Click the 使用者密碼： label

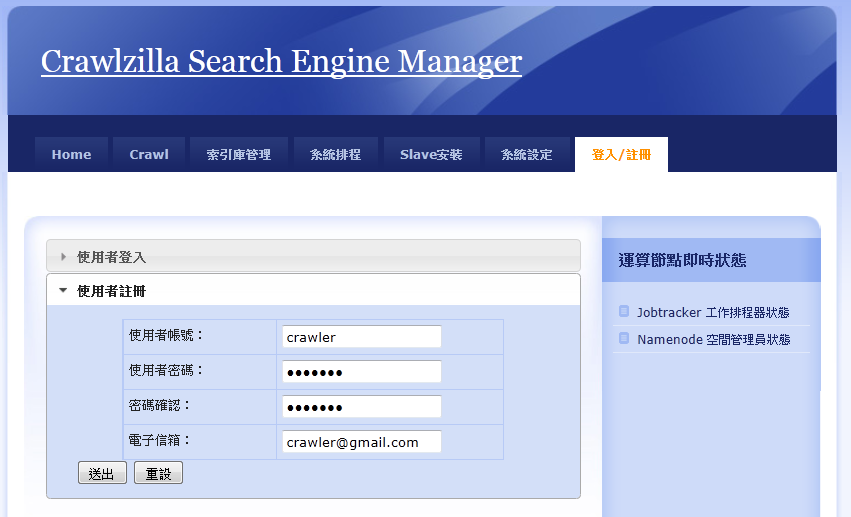[166, 370]
